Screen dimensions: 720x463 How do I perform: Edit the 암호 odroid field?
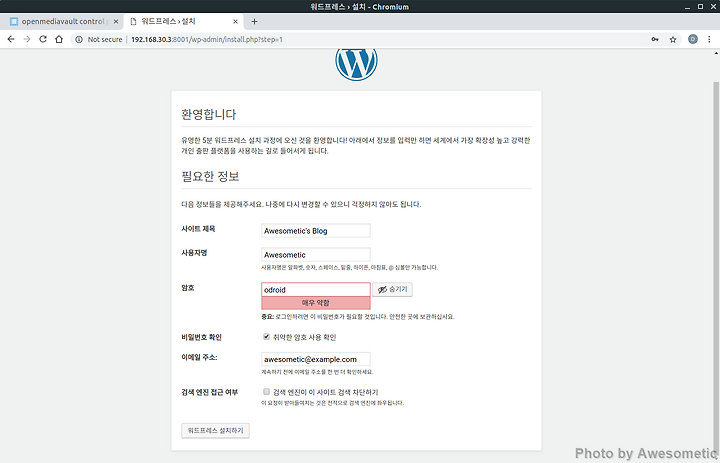pos(316,289)
